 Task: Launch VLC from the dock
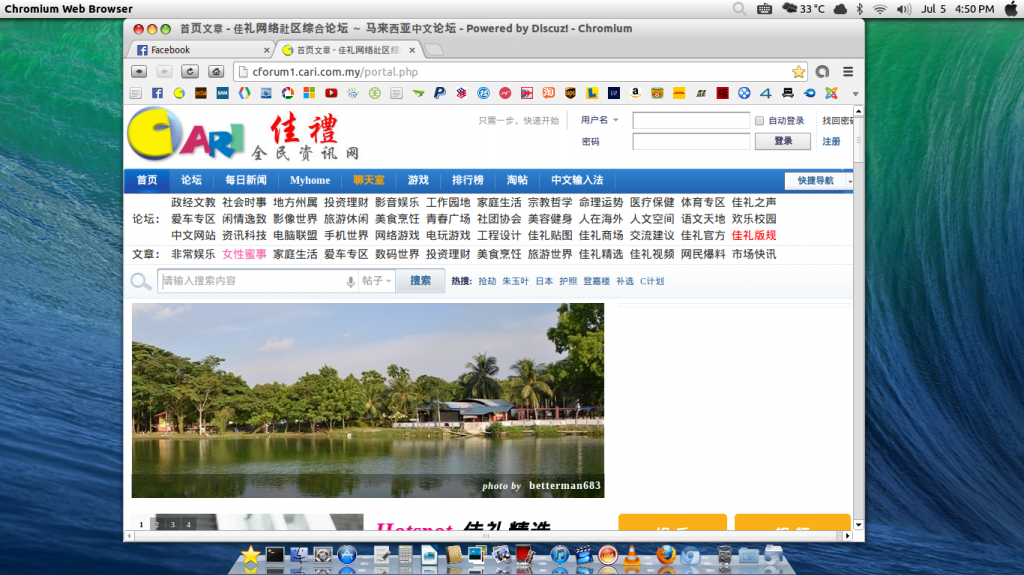[x=632, y=555]
